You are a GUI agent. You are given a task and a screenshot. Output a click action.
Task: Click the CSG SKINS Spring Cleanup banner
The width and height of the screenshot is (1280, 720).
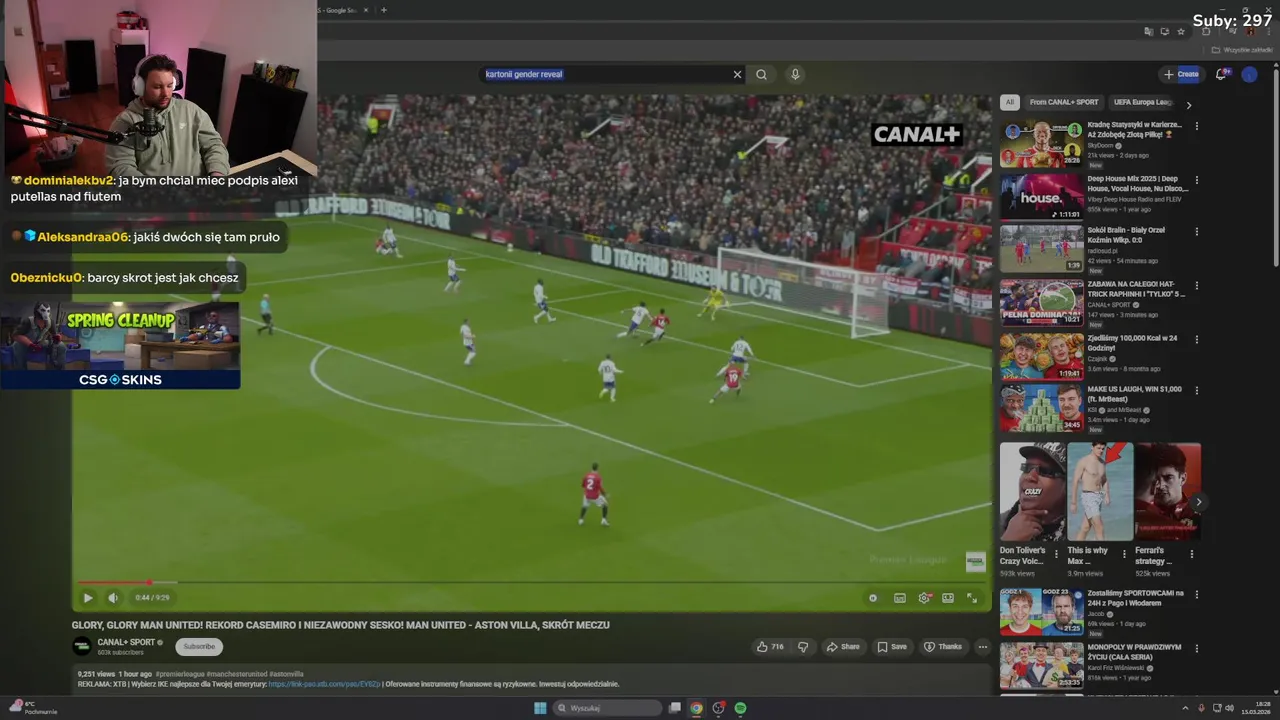pos(120,345)
